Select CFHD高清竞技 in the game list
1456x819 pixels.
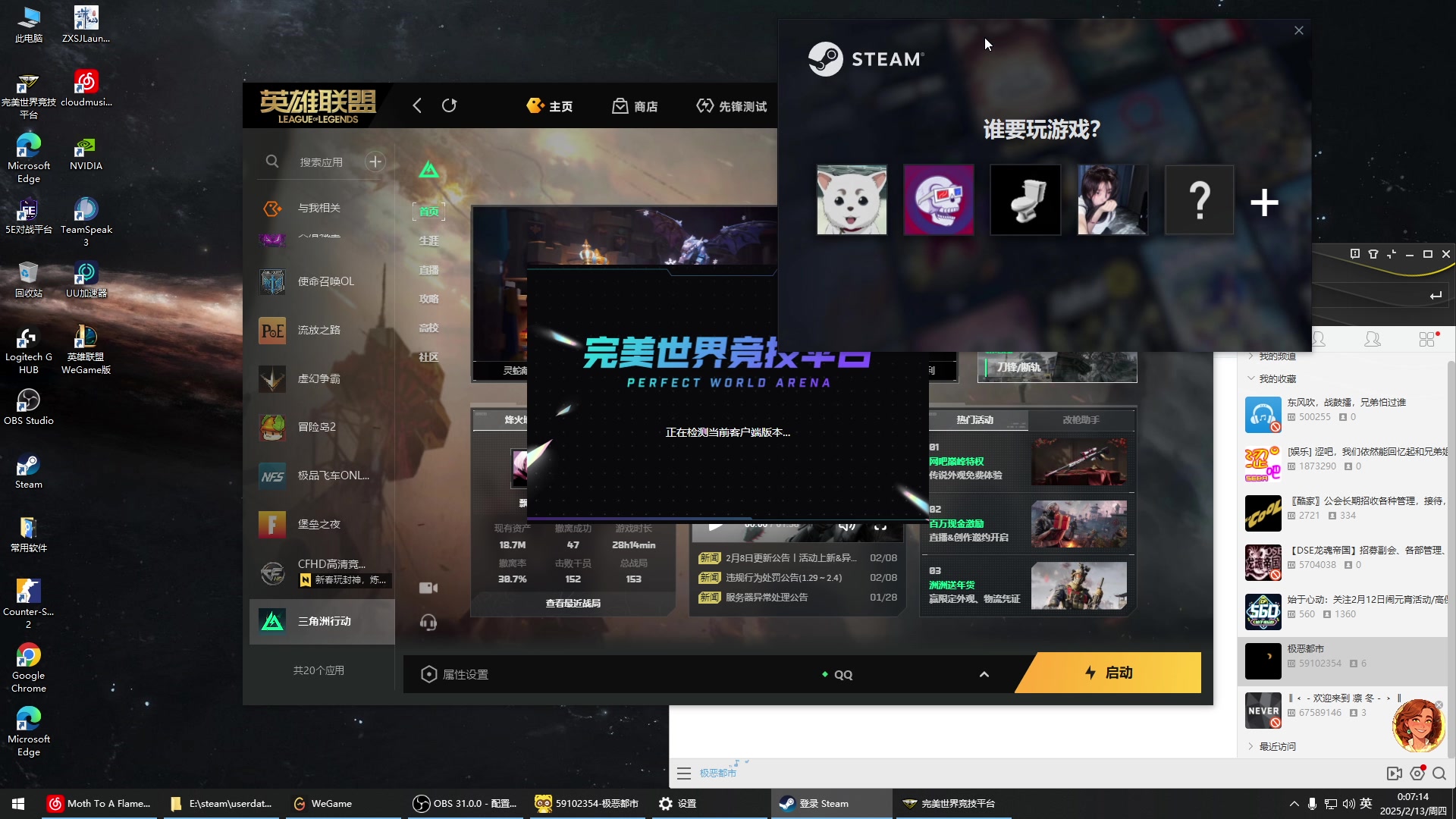click(322, 573)
